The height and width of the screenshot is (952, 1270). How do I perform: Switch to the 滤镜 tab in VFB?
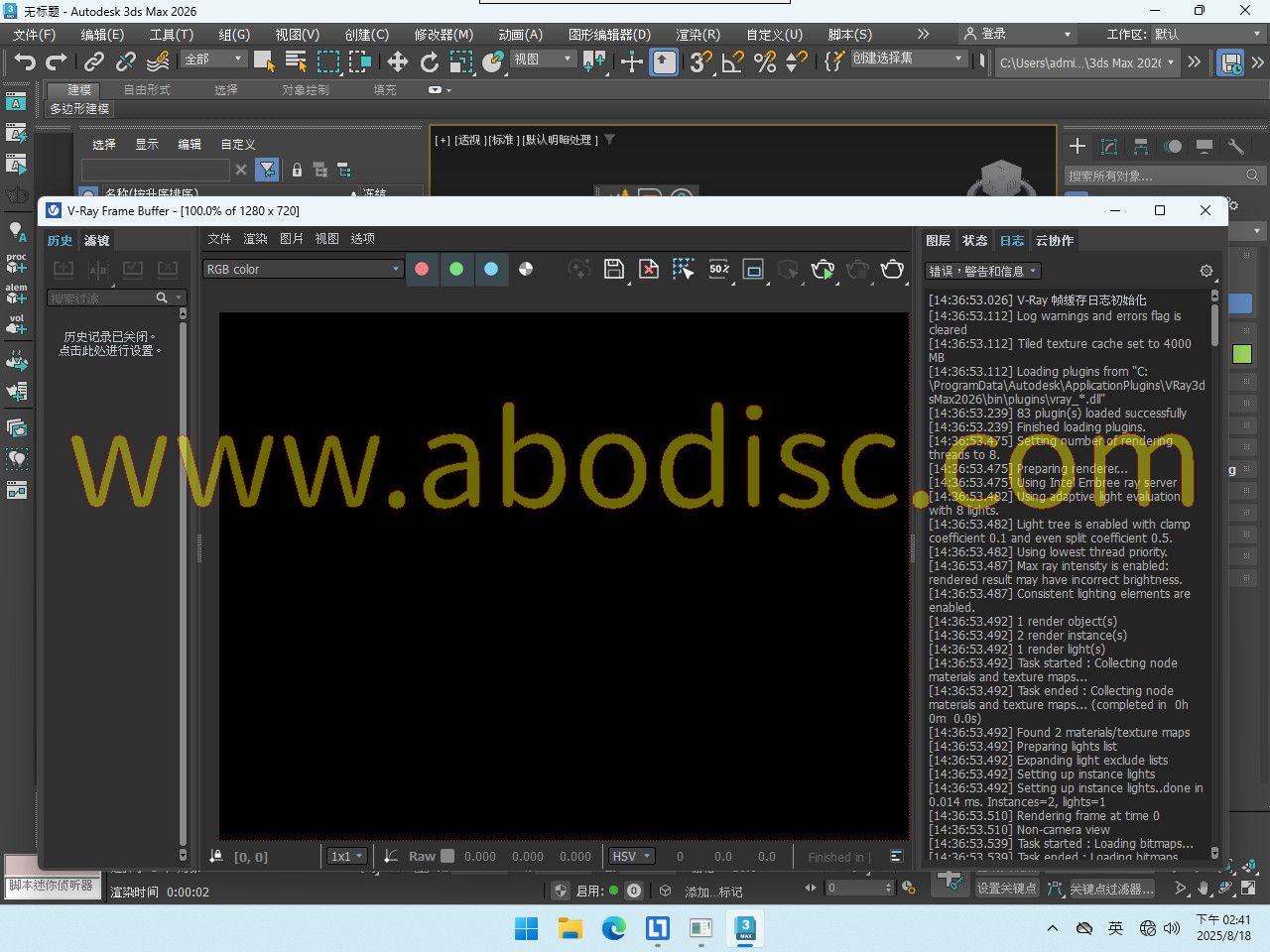[x=96, y=240]
